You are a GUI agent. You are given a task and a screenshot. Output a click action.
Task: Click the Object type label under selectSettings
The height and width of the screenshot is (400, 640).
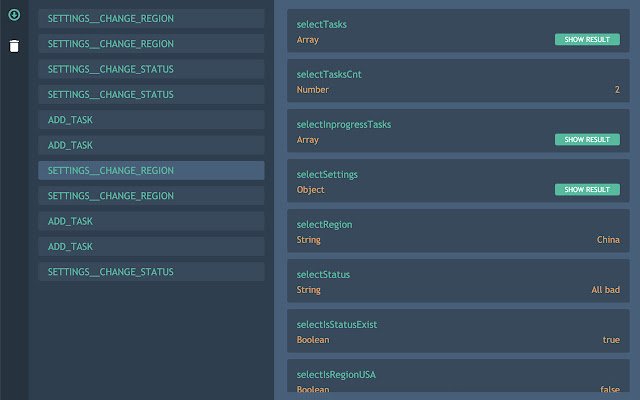[311, 190]
